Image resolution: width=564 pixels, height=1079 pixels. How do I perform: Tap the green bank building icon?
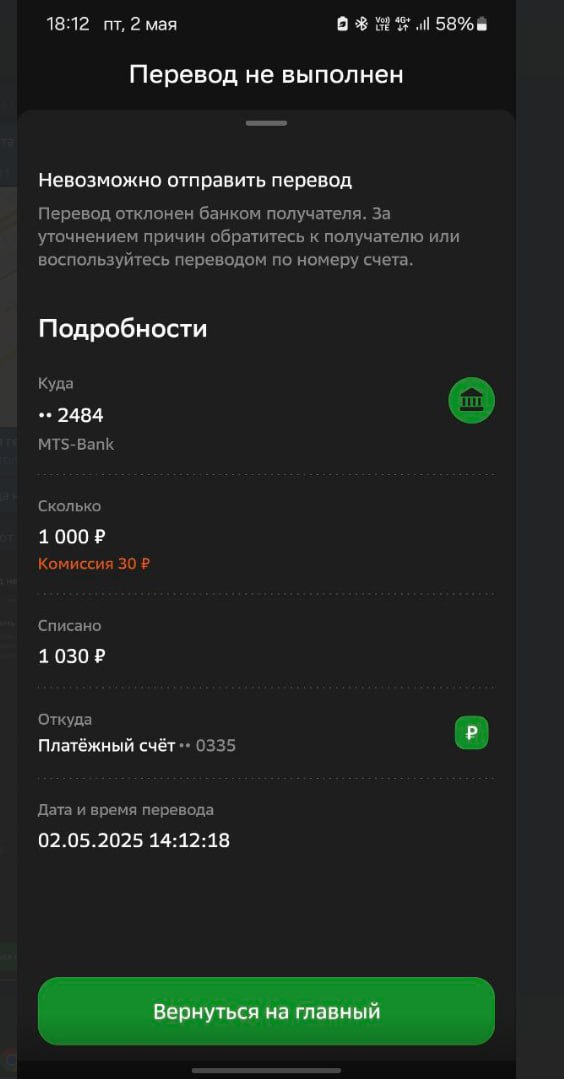tap(471, 400)
